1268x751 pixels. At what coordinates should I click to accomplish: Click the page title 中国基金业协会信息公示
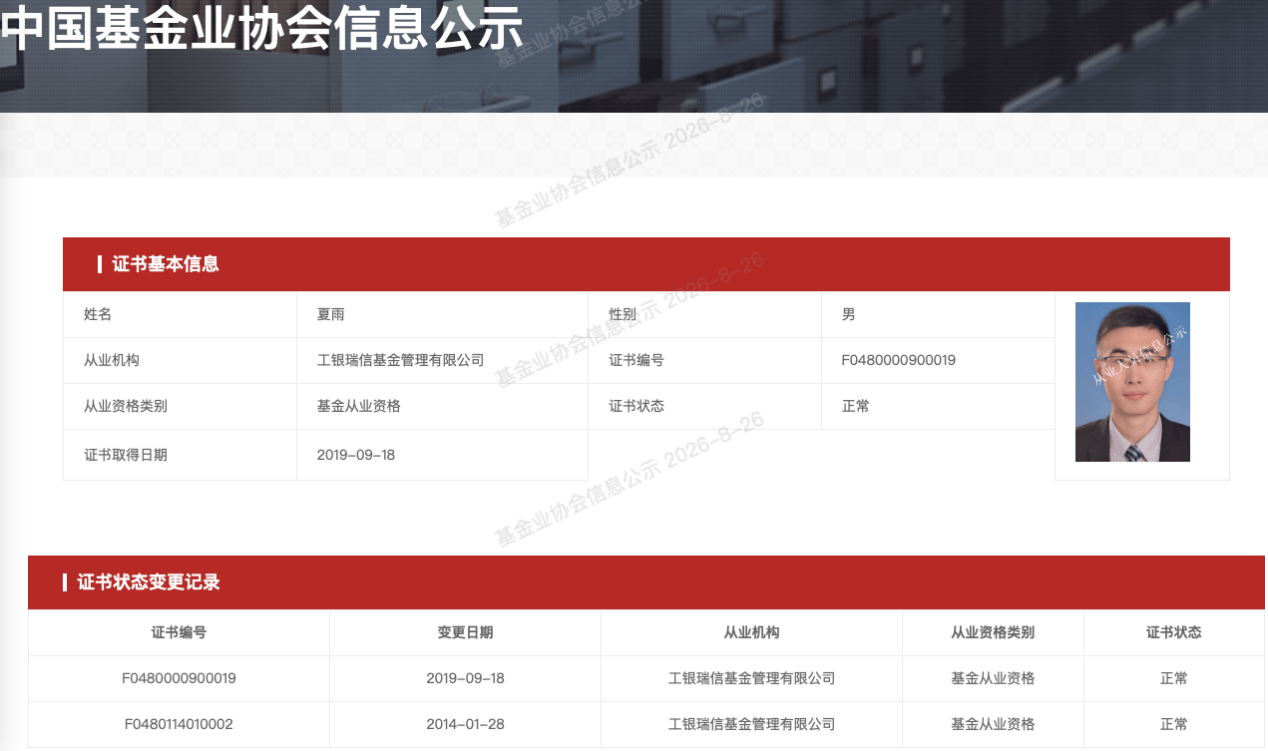pyautogui.click(x=262, y=28)
